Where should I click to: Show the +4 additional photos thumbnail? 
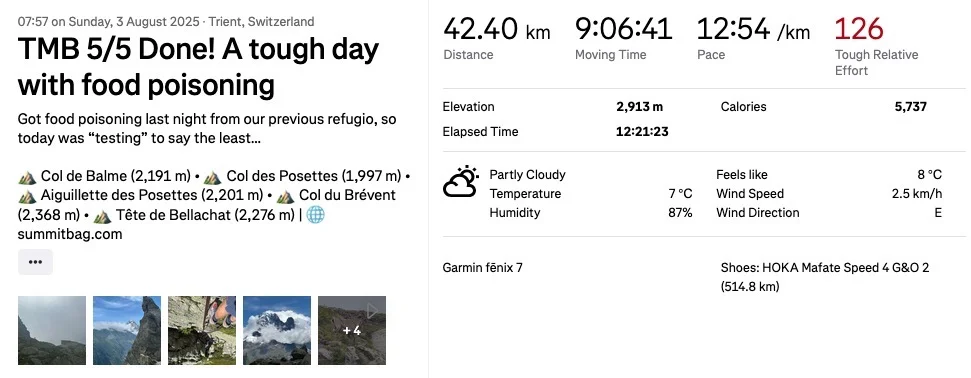[352, 330]
